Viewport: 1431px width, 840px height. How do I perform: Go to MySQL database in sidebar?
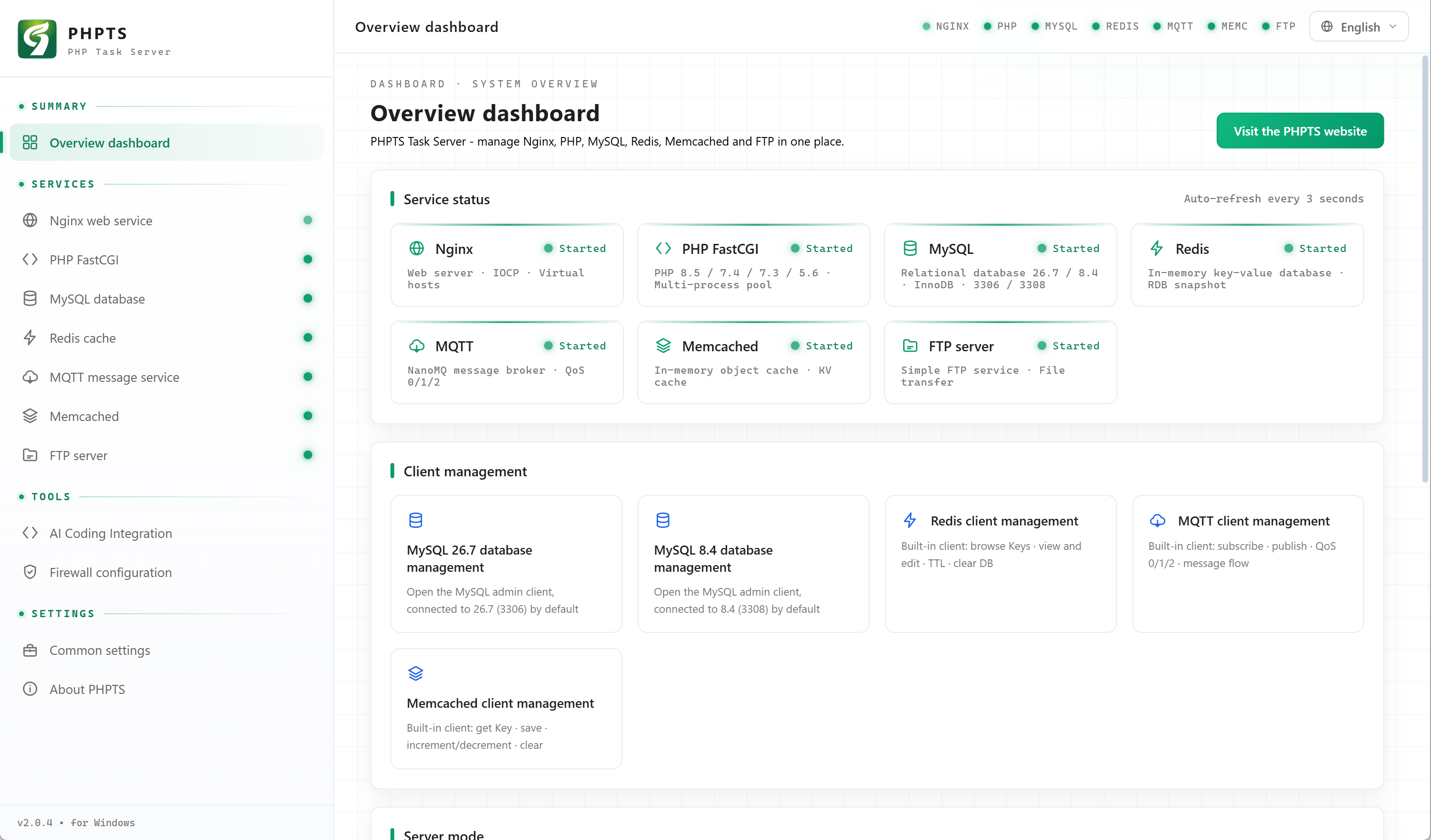click(167, 298)
